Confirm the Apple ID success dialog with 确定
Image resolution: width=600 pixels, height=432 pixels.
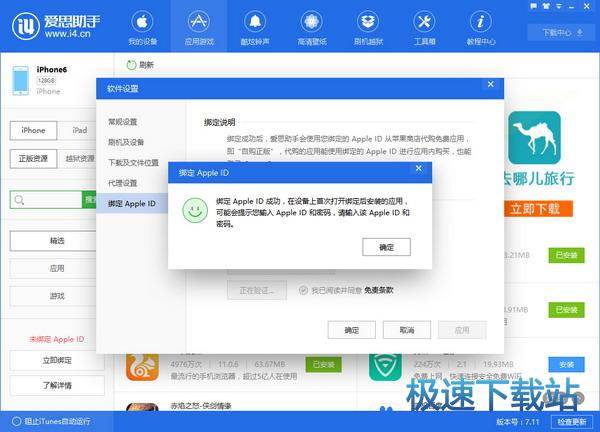[x=386, y=247]
